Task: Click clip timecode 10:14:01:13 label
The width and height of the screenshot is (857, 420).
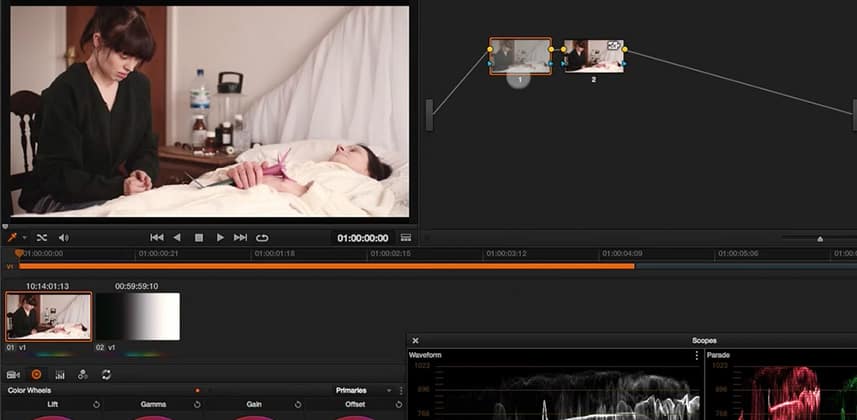Action: pos(48,286)
